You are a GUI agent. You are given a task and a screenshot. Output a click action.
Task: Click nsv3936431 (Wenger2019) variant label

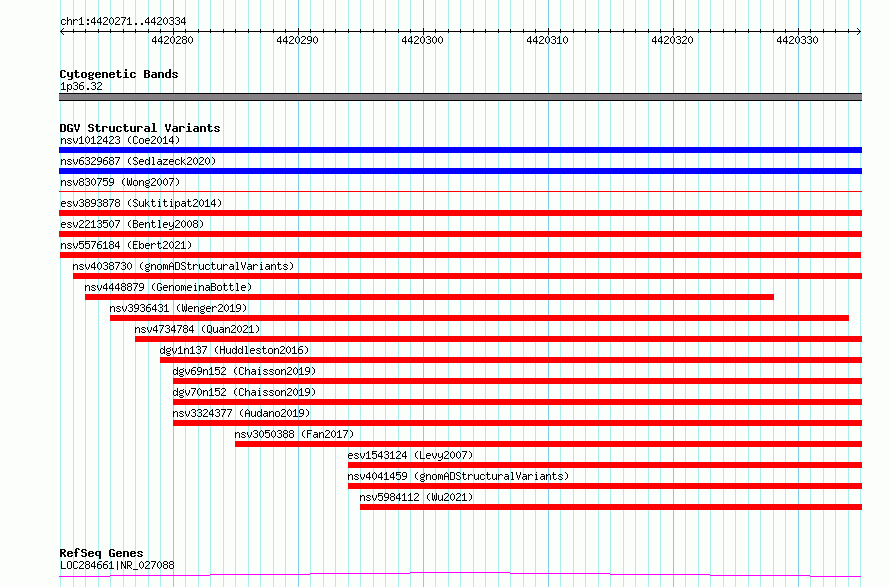178,308
